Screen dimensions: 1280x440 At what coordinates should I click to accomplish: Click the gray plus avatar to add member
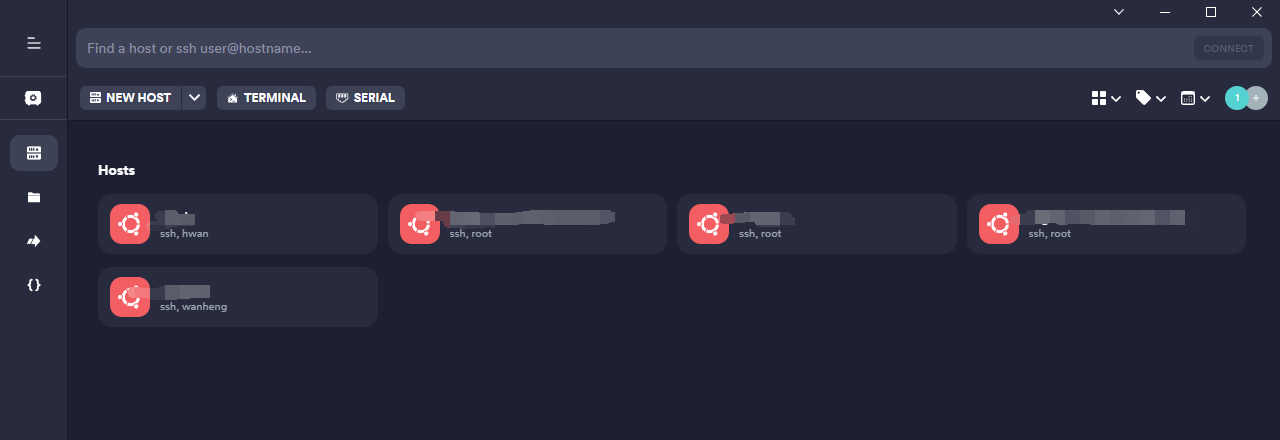point(1257,98)
